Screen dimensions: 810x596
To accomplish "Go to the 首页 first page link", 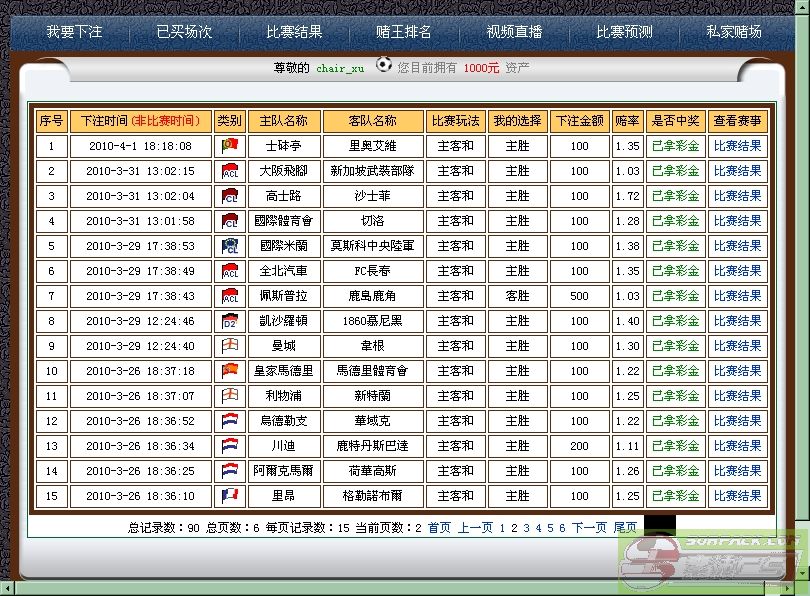I will pyautogui.click(x=439, y=528).
